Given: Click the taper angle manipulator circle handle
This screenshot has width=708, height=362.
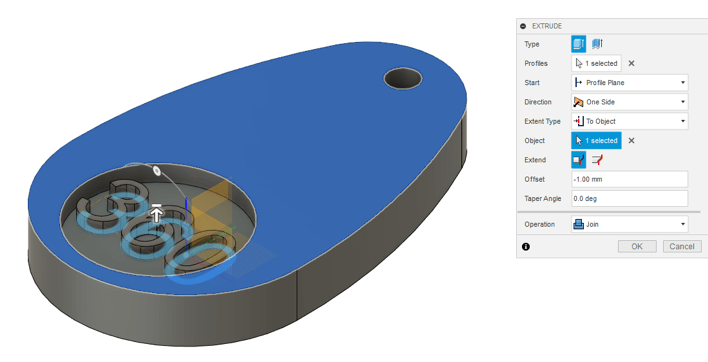Looking at the screenshot, I should coord(157,171).
